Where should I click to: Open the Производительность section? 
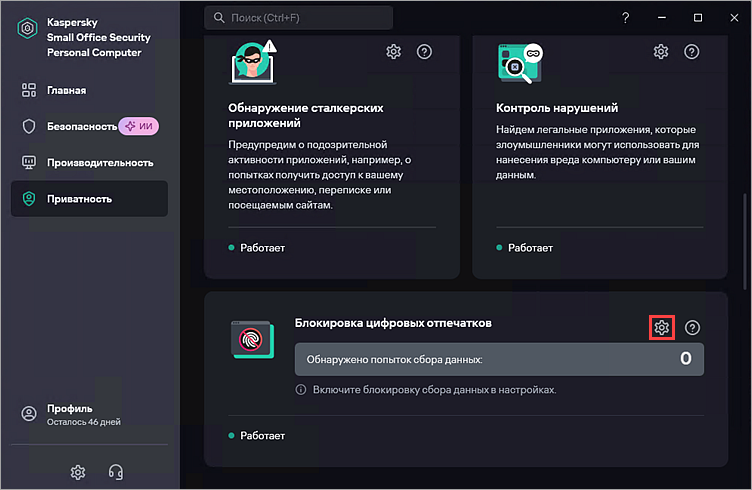point(89,163)
